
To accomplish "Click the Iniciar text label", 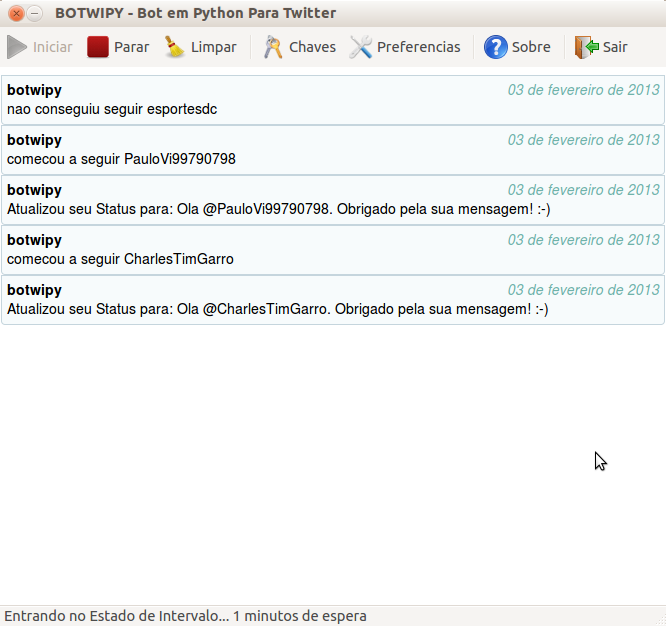I will [53, 47].
